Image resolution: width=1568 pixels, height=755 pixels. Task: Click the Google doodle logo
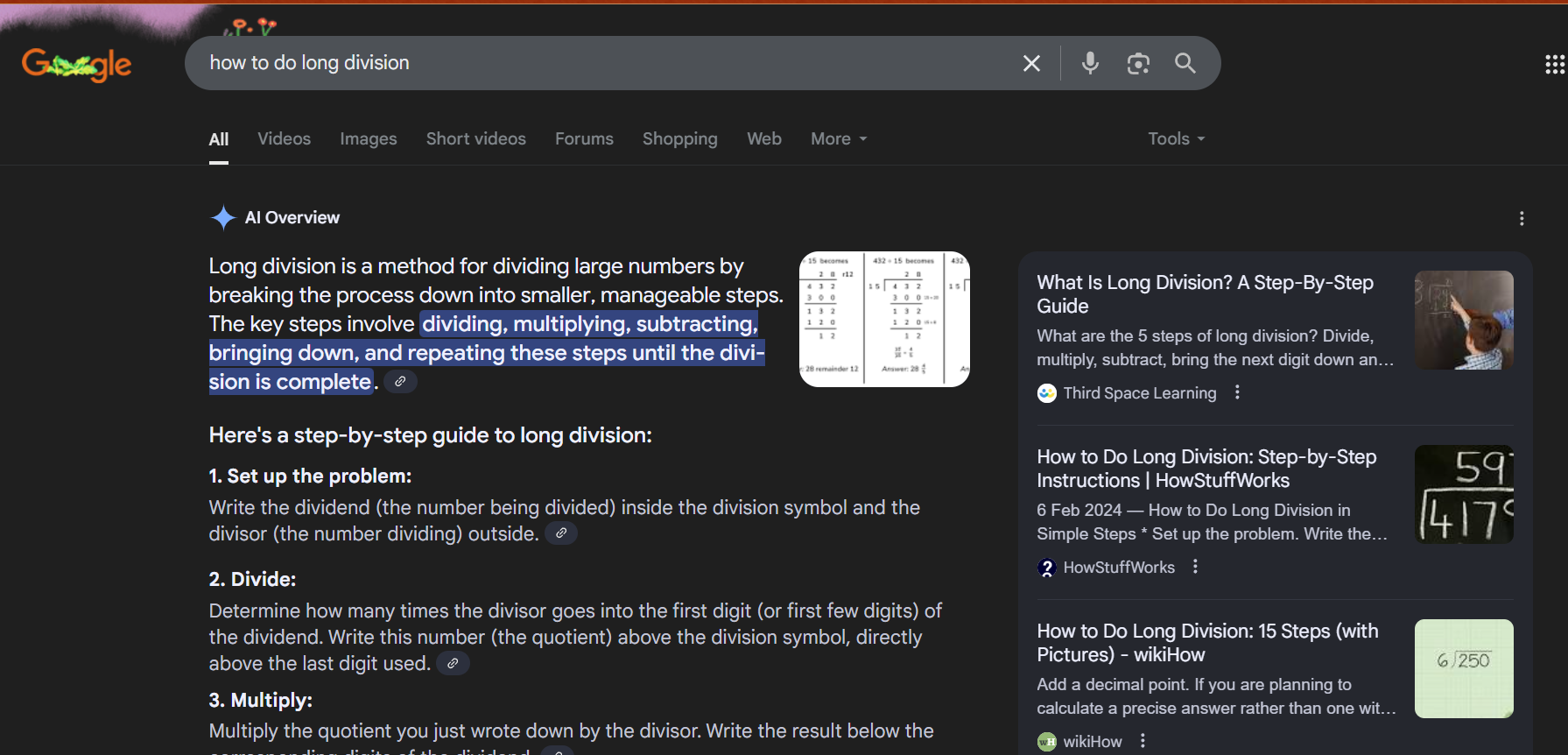click(77, 64)
